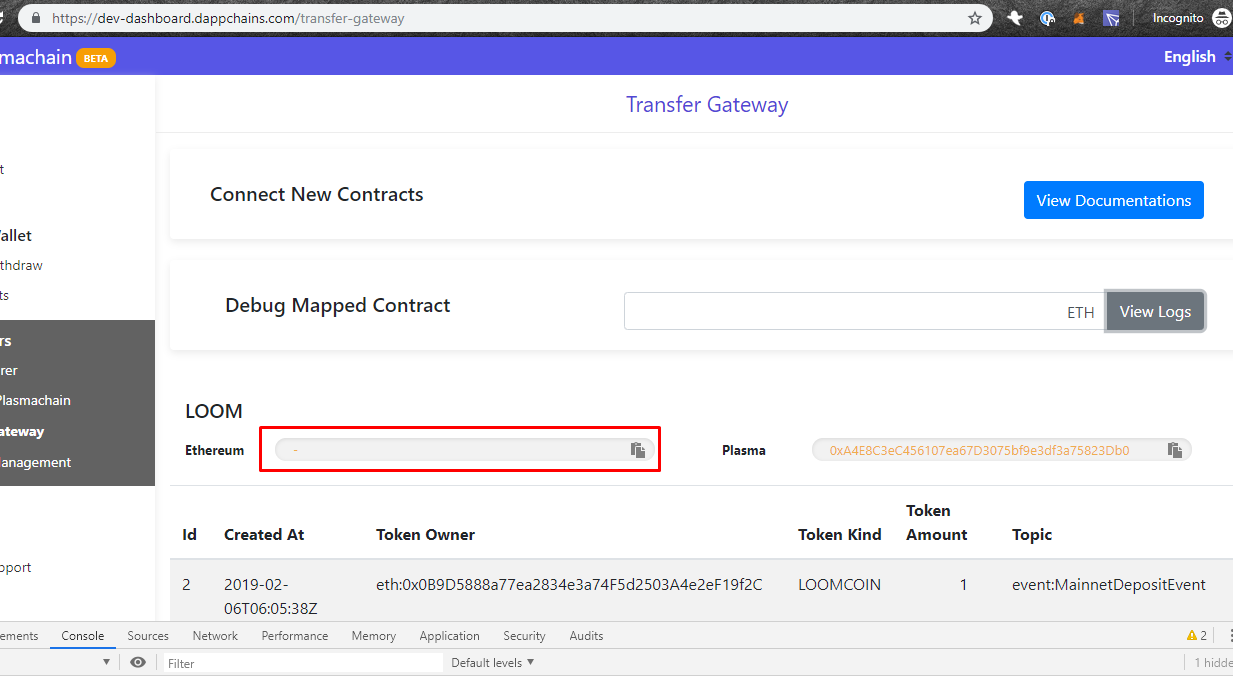Click the eye icon to create a live expression

pos(138,662)
